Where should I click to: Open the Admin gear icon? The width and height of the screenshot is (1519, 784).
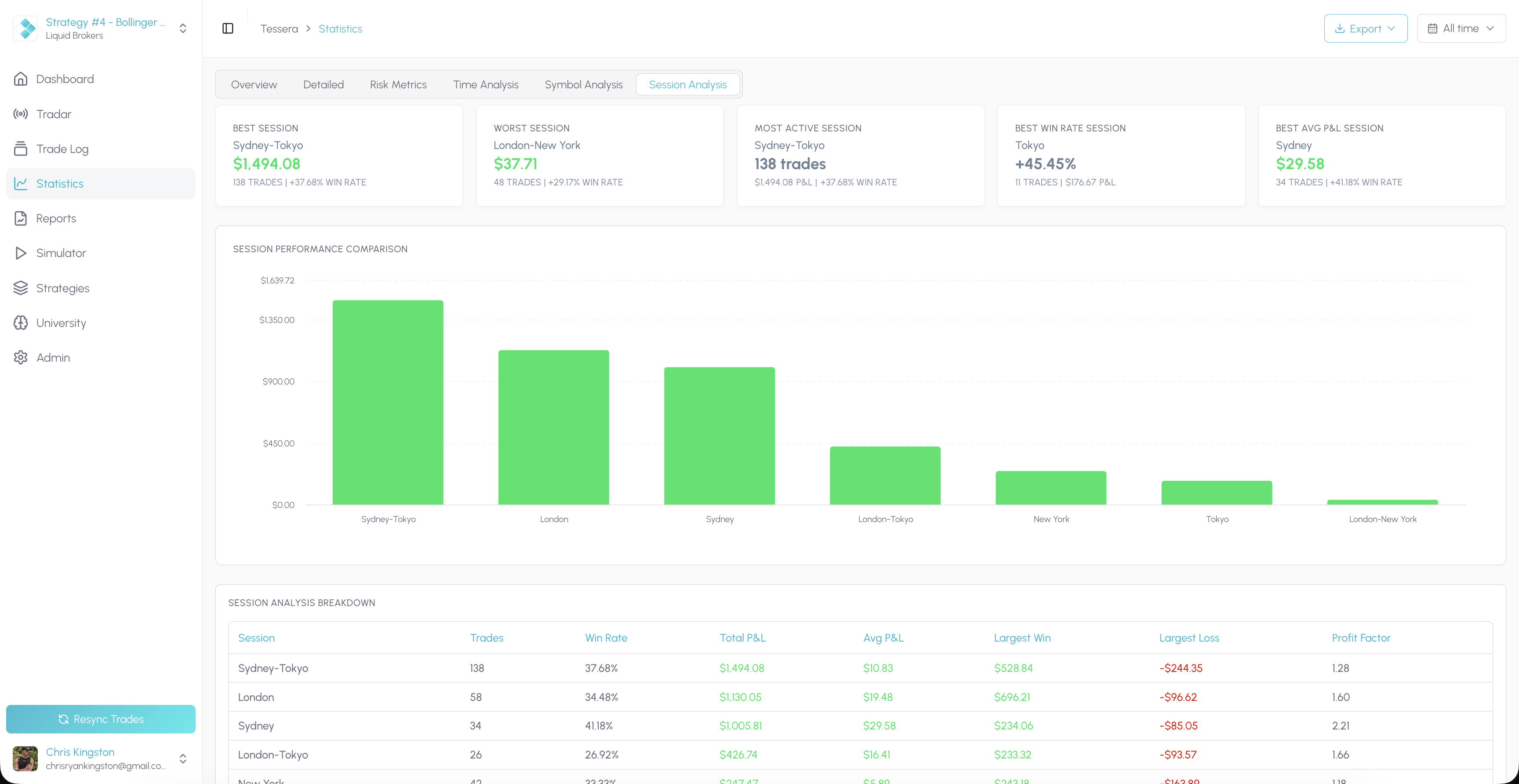coord(21,357)
